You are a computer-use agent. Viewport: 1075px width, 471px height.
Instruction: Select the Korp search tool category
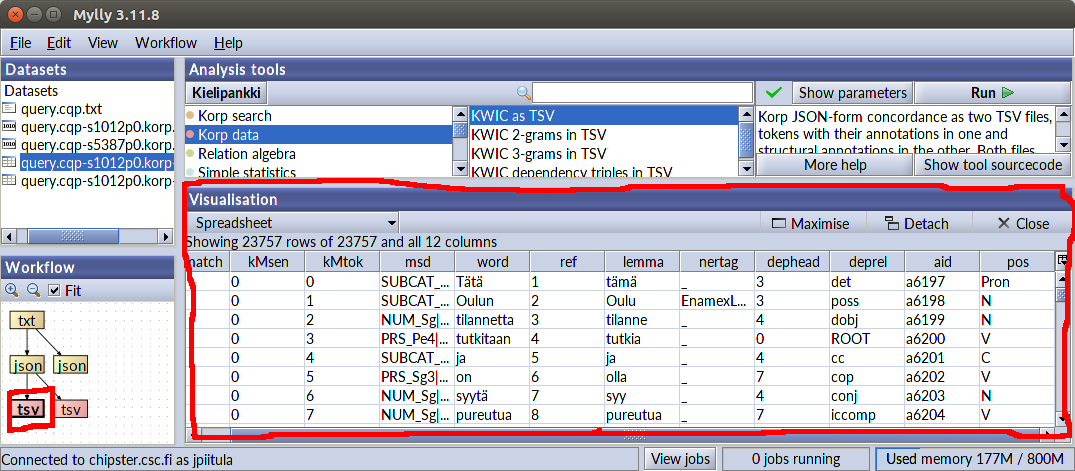[234, 116]
